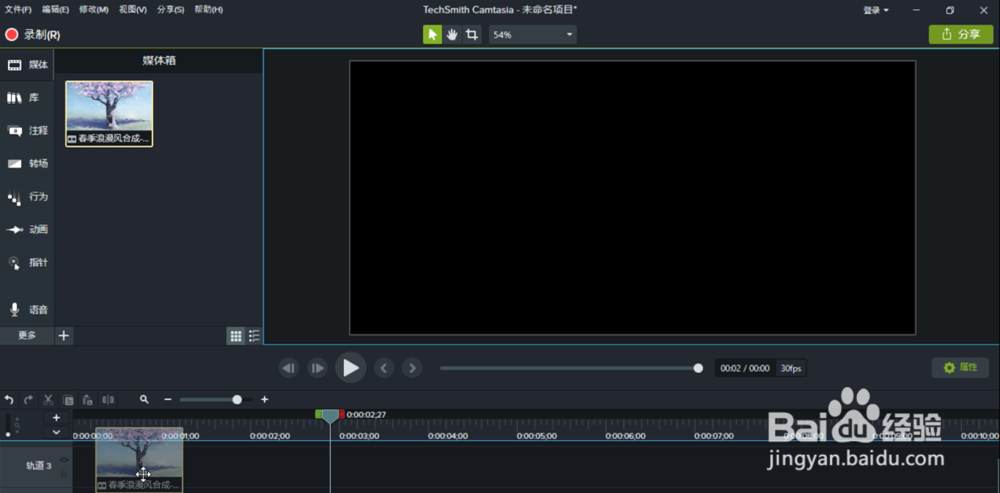This screenshot has height=493, width=1000.
Task: Open the 54% canvas zoom dropdown
Action: pos(533,34)
